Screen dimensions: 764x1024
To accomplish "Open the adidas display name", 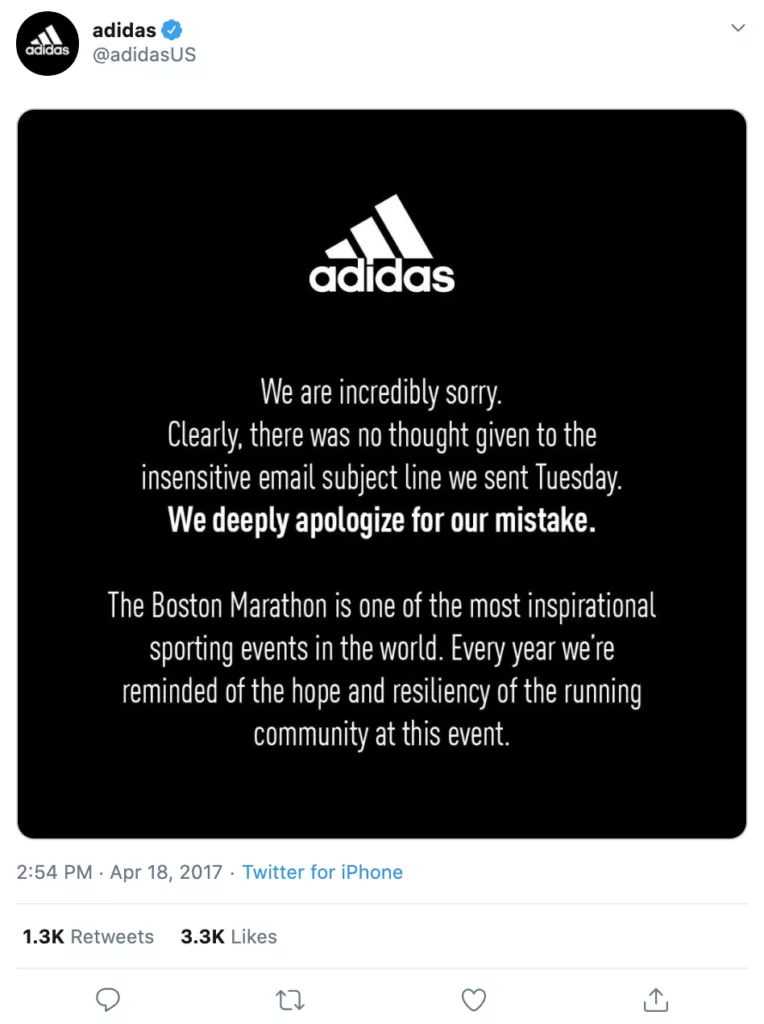I will click(124, 30).
